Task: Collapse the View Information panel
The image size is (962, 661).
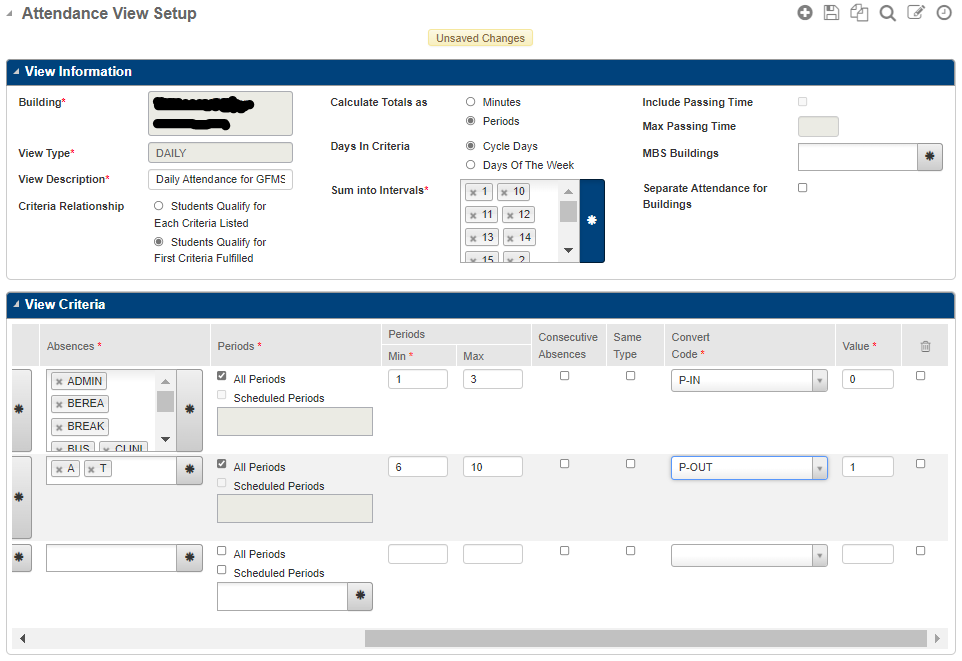Action: pos(17,71)
